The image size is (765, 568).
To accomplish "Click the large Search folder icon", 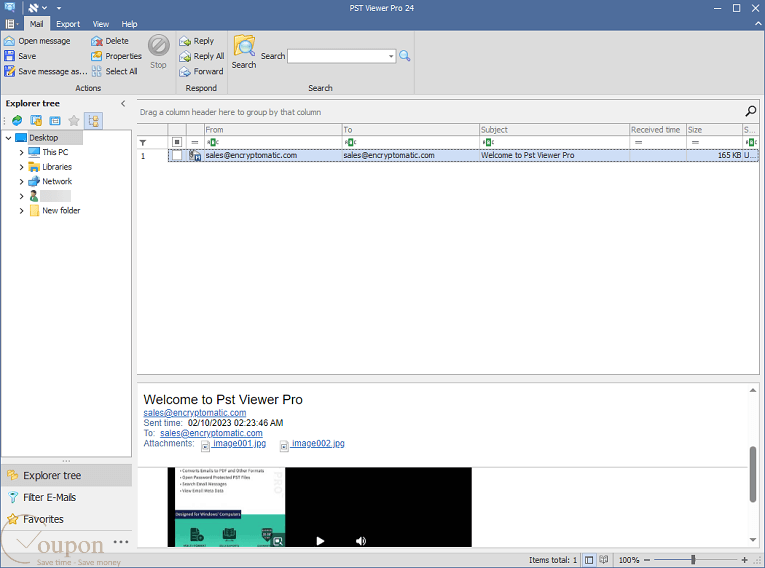I will (244, 45).
